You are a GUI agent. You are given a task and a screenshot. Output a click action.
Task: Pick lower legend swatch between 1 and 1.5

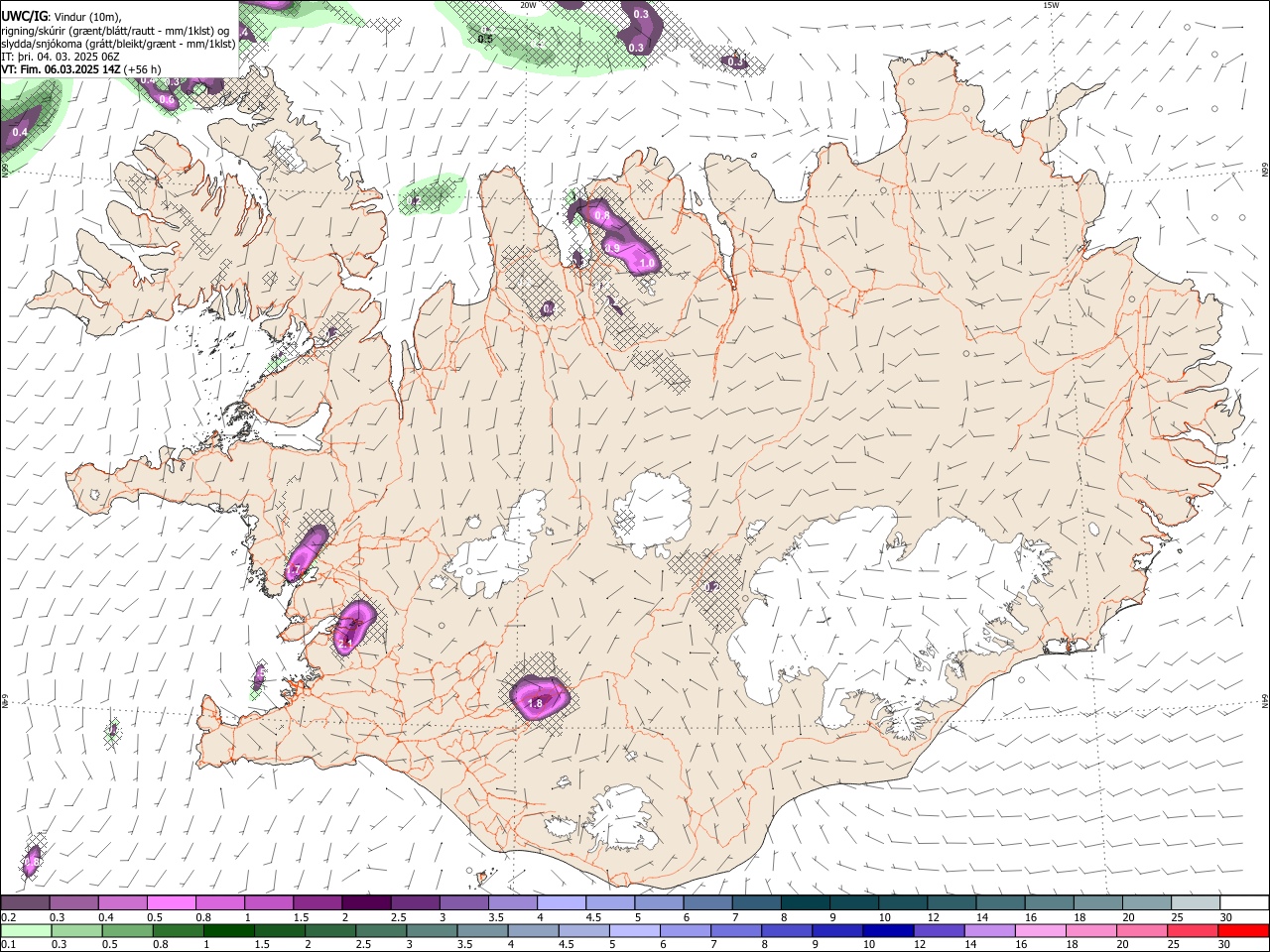(229, 931)
